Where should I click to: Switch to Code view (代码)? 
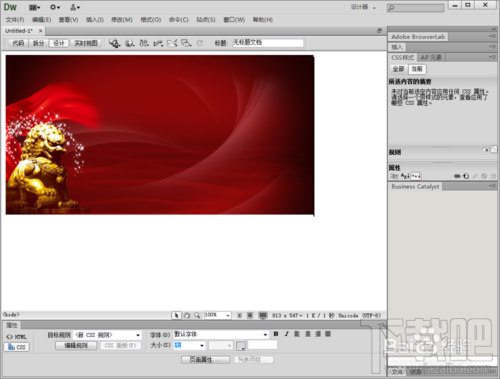(18, 43)
